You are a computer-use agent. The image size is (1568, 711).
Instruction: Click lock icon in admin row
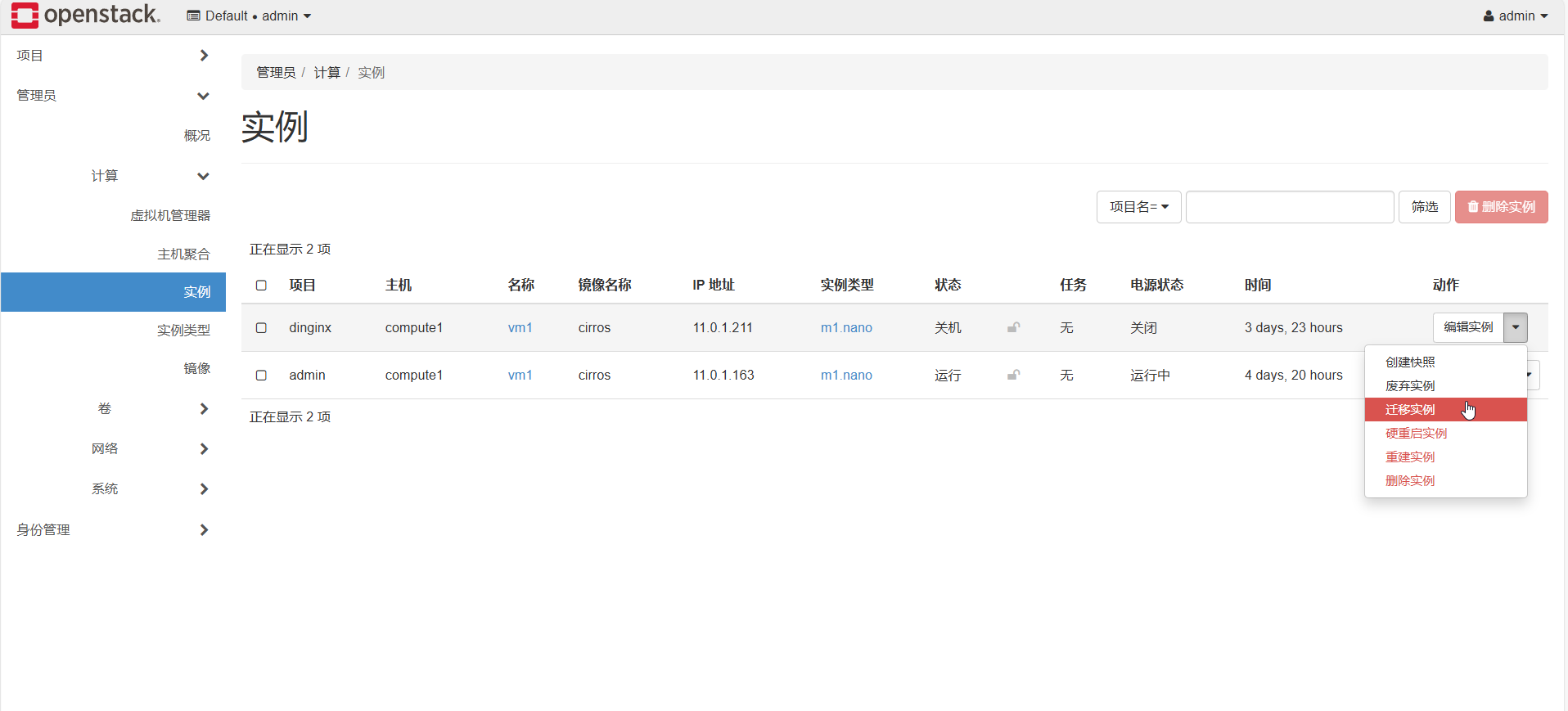(1013, 375)
